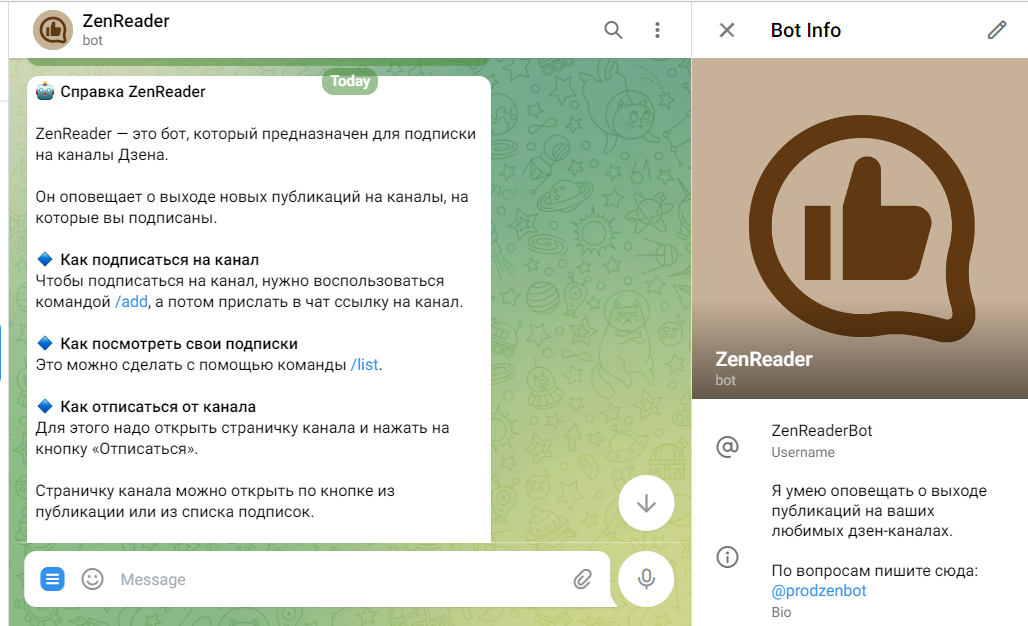Click the /list command link
The width and height of the screenshot is (1028, 626).
tap(365, 365)
